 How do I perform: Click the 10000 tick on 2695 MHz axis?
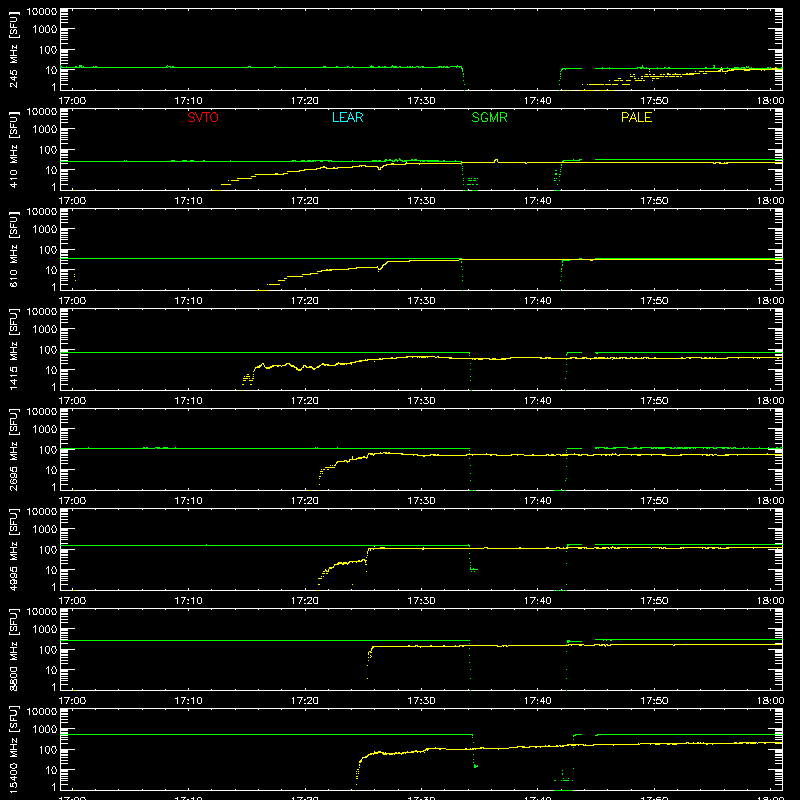tap(42, 412)
